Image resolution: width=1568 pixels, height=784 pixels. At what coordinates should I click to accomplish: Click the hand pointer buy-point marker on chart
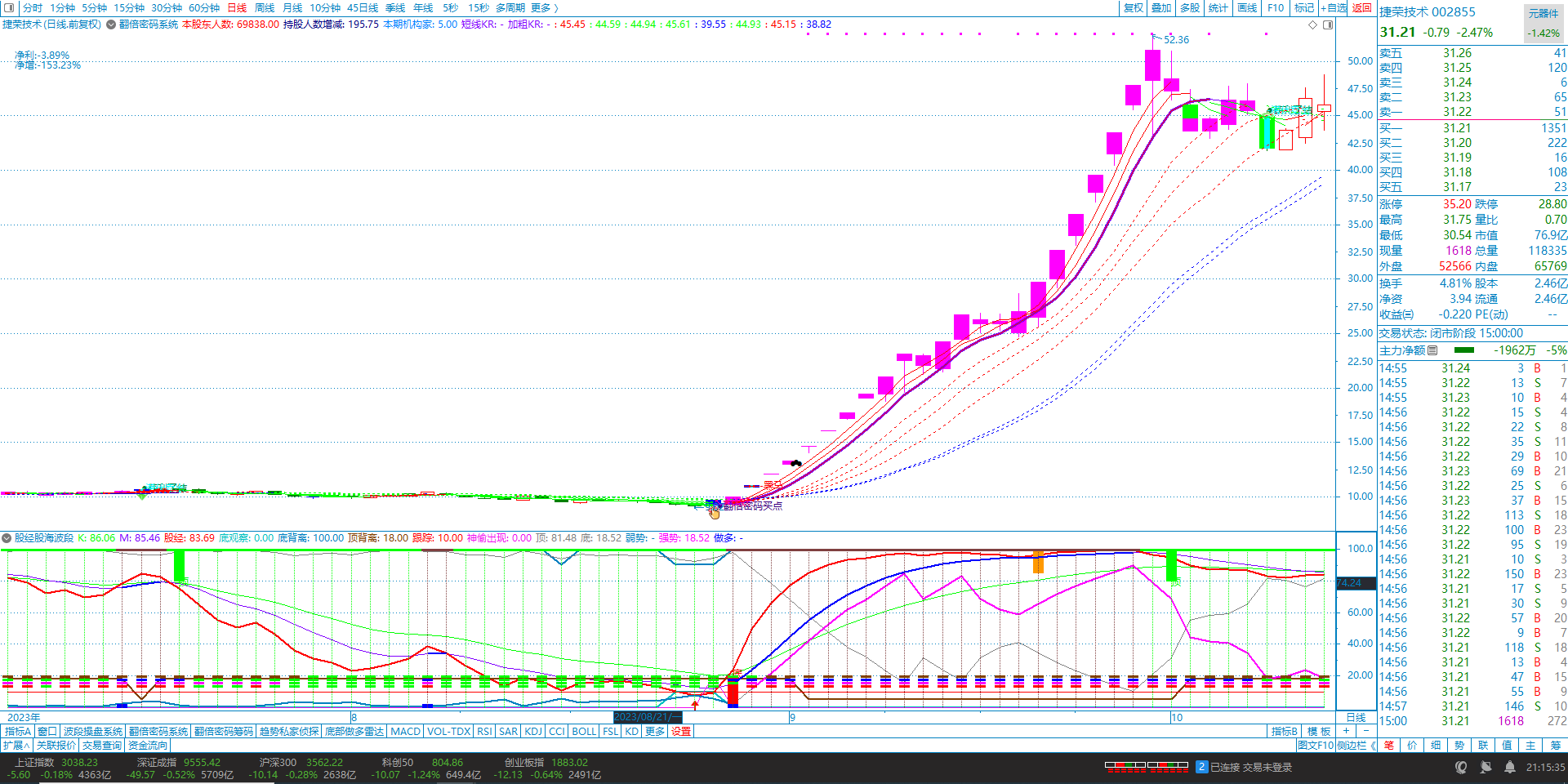(715, 512)
